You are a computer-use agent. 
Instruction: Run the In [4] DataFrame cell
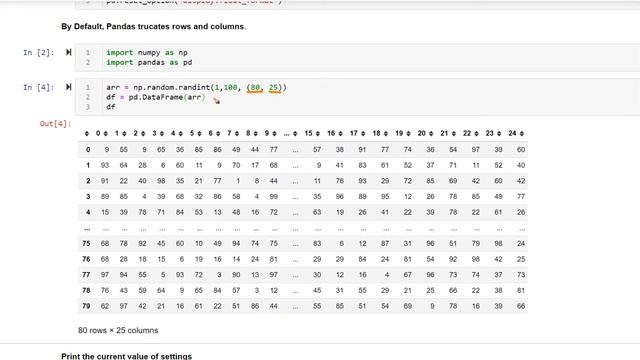coord(69,87)
